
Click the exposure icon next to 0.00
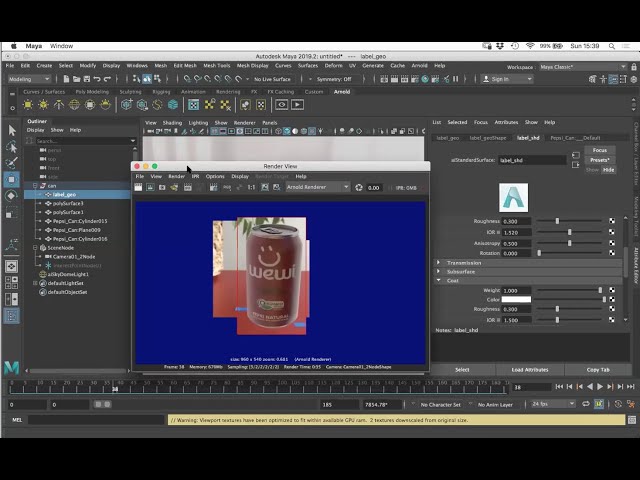pyautogui.click(x=359, y=187)
